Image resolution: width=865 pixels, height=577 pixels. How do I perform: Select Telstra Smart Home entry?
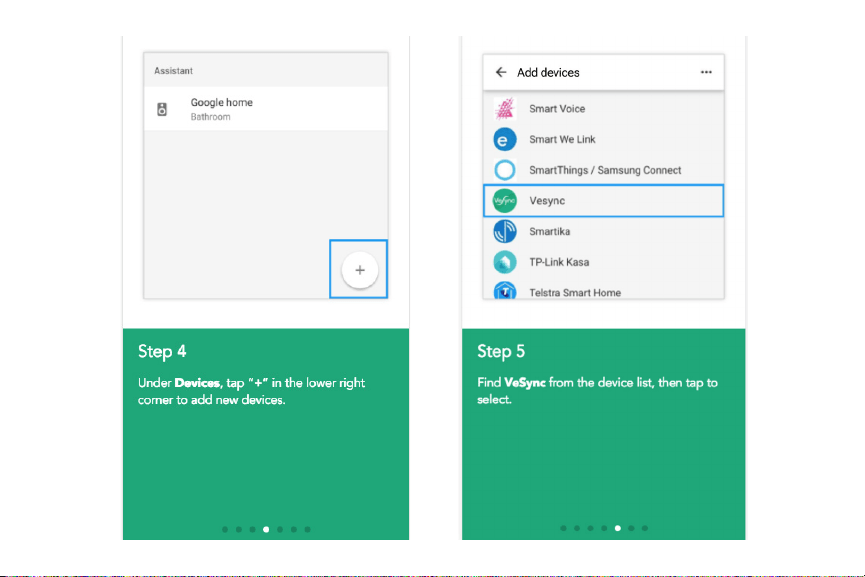pos(604,290)
